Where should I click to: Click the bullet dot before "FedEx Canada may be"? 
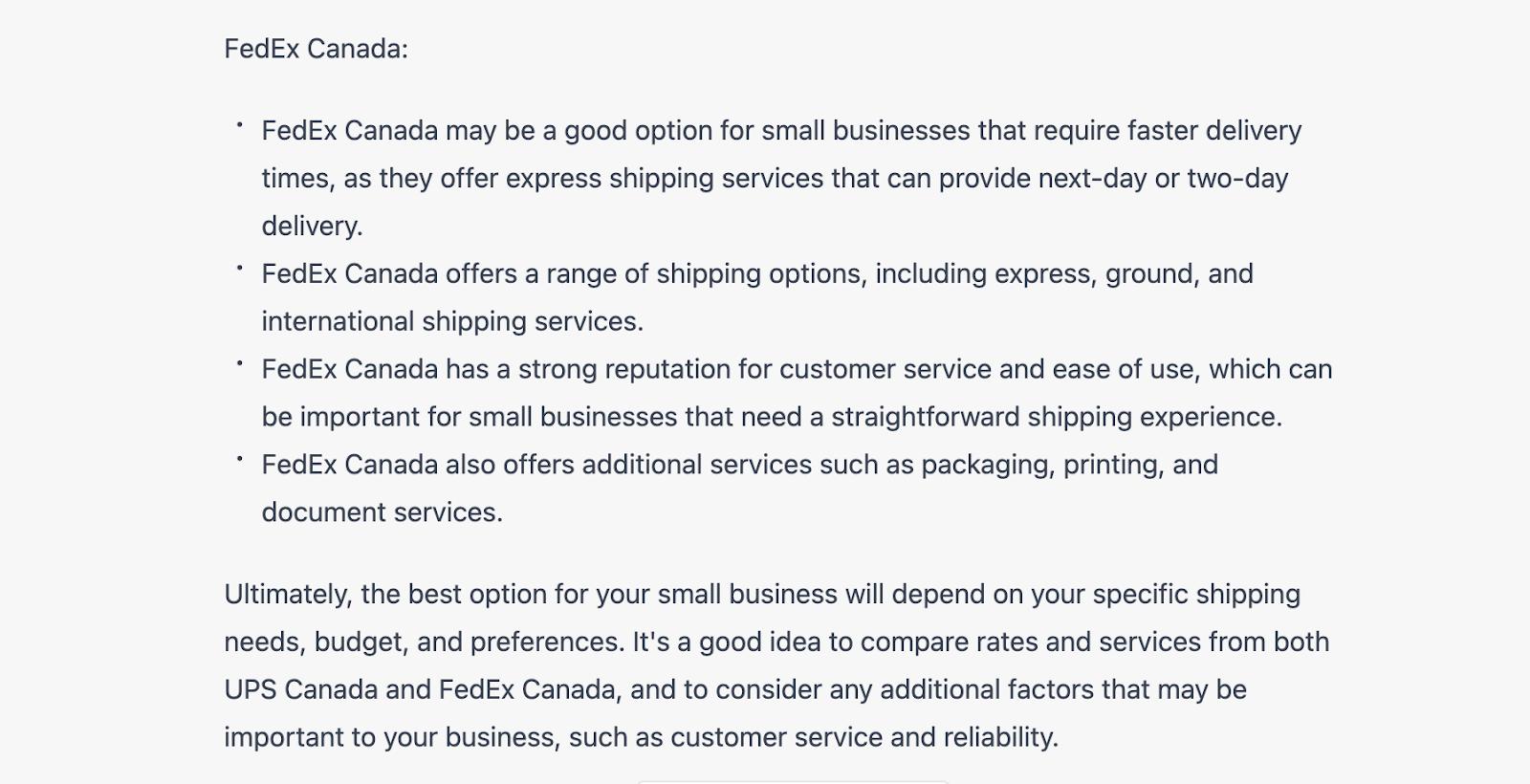[240, 124]
